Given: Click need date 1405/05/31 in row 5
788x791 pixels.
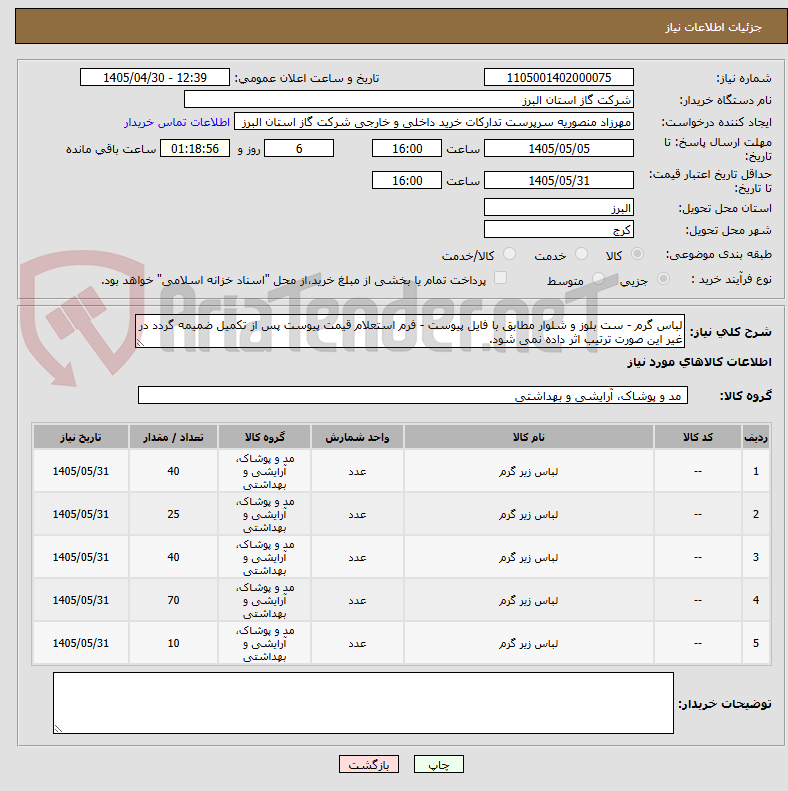Looking at the screenshot, I should point(81,643).
